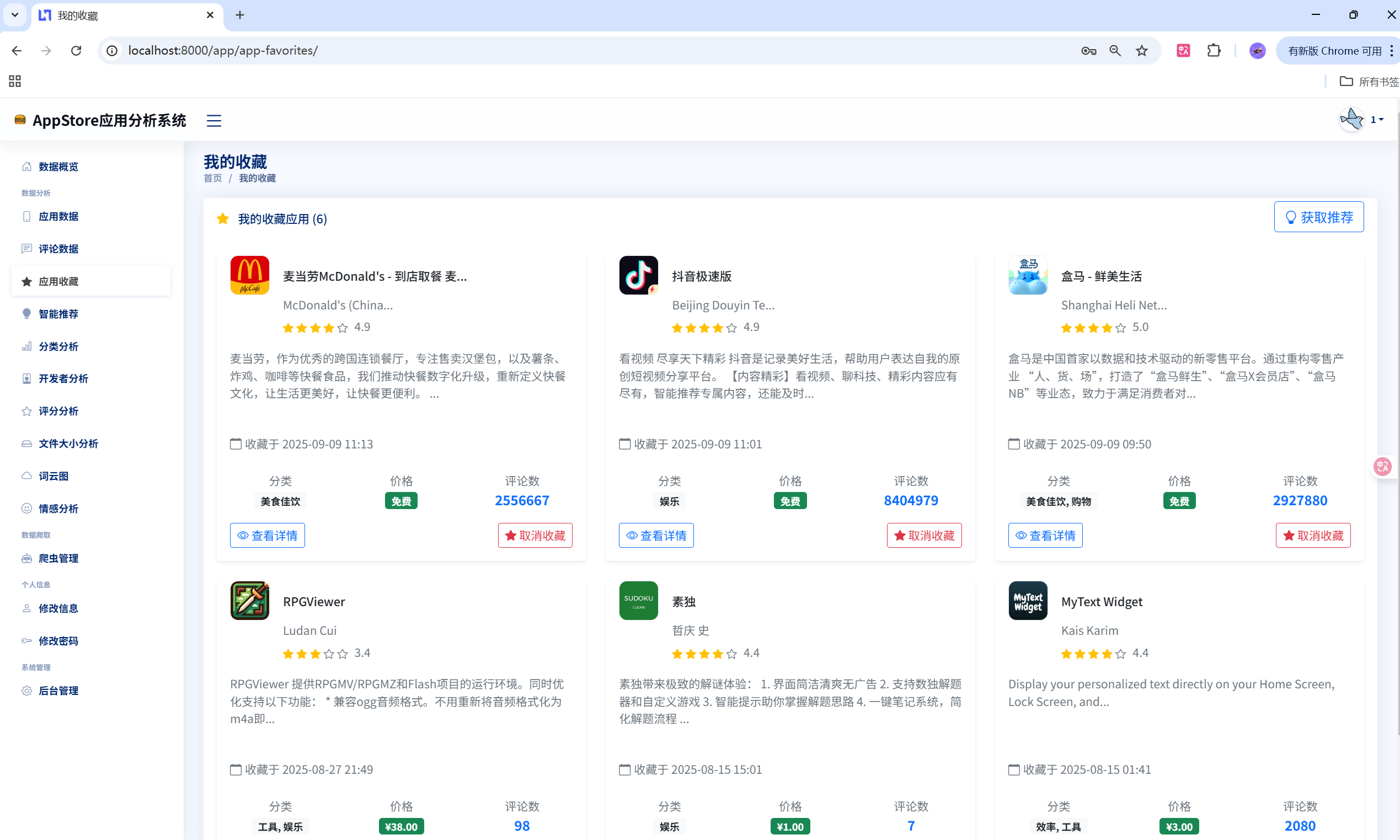The height and width of the screenshot is (840, 1400).
Task: View details of the McDonald's app
Action: (x=267, y=536)
